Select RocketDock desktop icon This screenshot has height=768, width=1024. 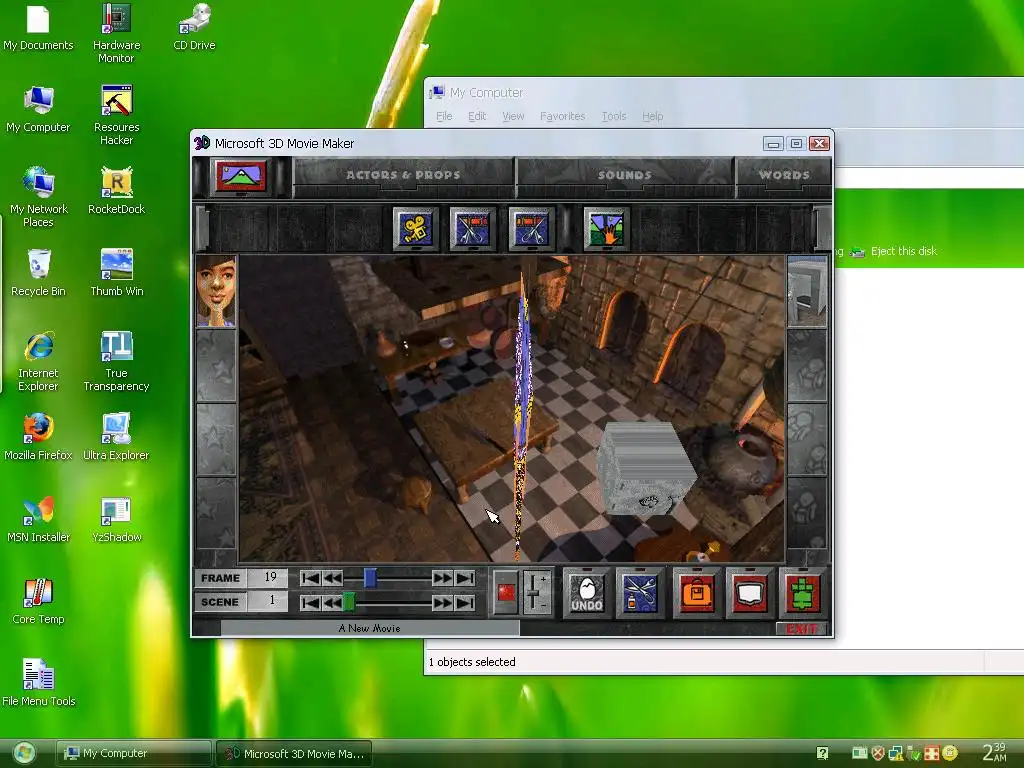click(x=116, y=191)
